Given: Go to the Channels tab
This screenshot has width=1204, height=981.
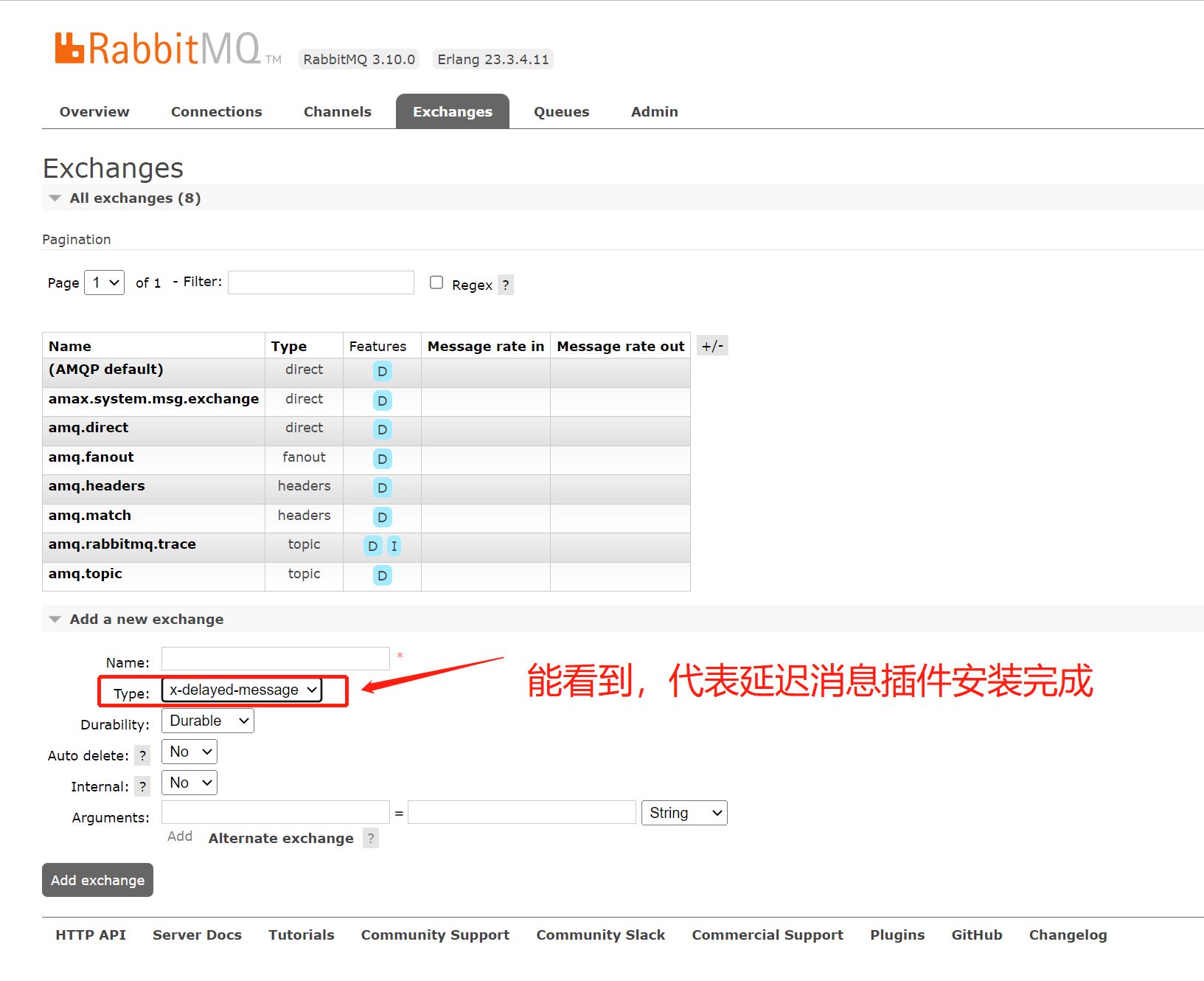Looking at the screenshot, I should [338, 111].
